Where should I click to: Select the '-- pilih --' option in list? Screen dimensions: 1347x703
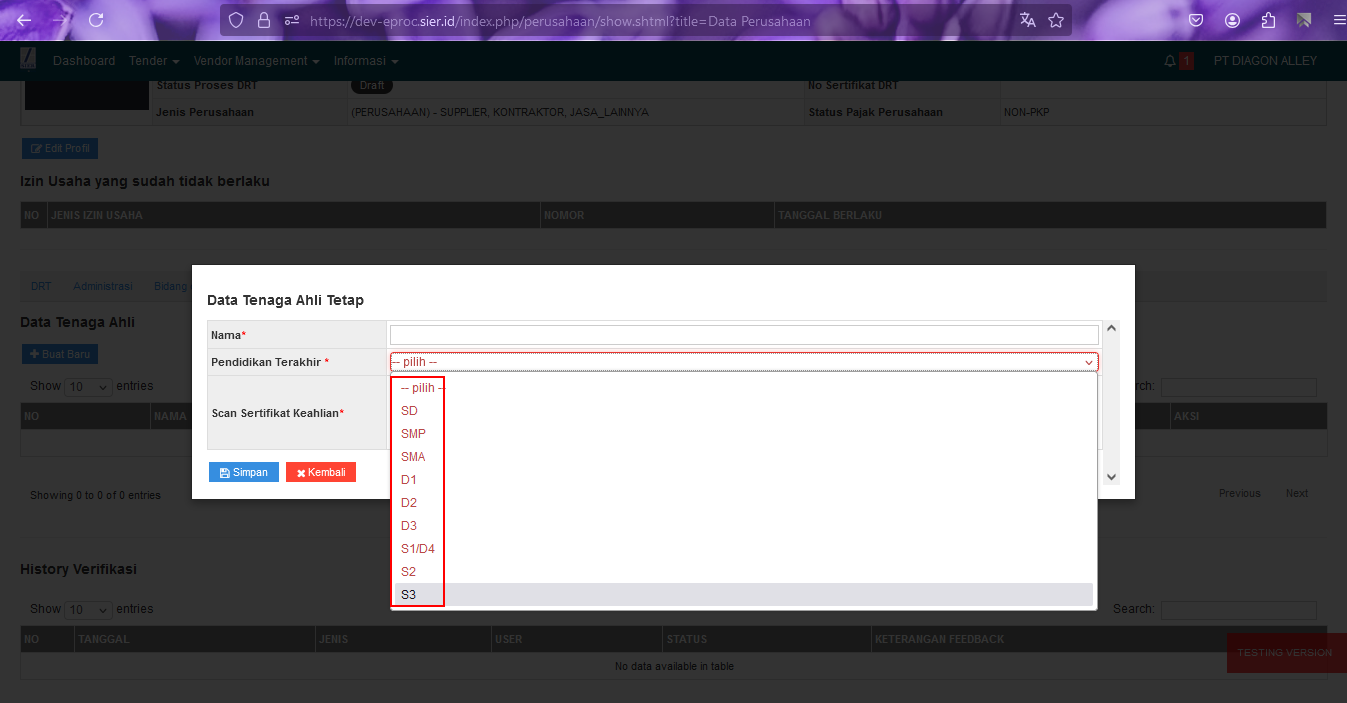(x=743, y=388)
